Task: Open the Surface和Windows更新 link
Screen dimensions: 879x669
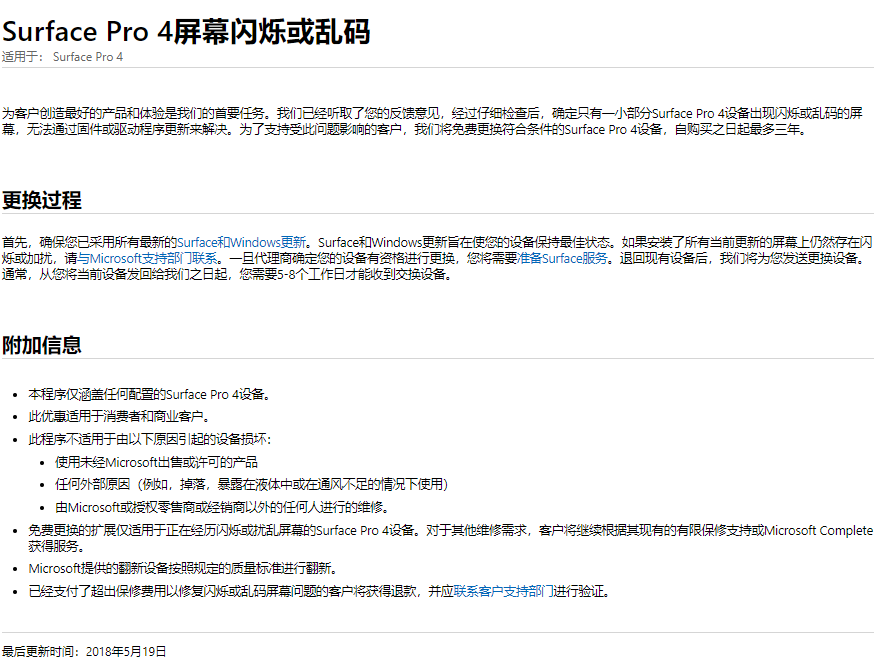Action: (242, 242)
